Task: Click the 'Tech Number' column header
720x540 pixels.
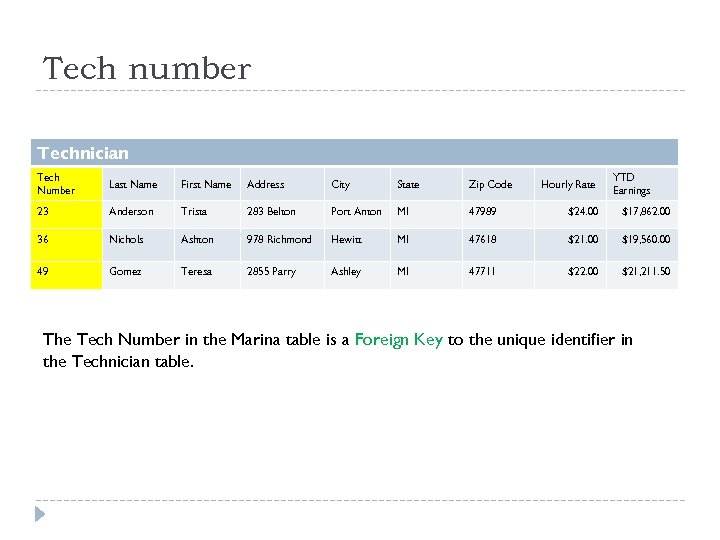Action: tap(66, 184)
